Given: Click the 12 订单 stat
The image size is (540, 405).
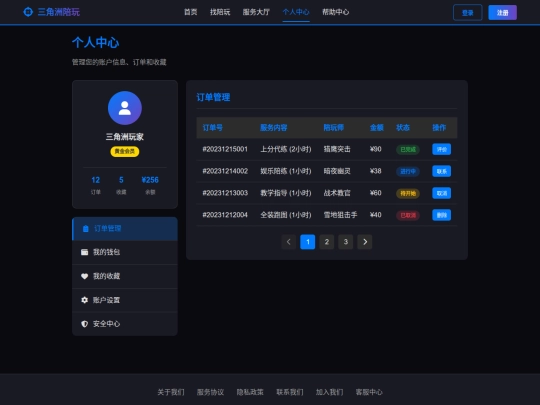Looking at the screenshot, I should click(95, 185).
